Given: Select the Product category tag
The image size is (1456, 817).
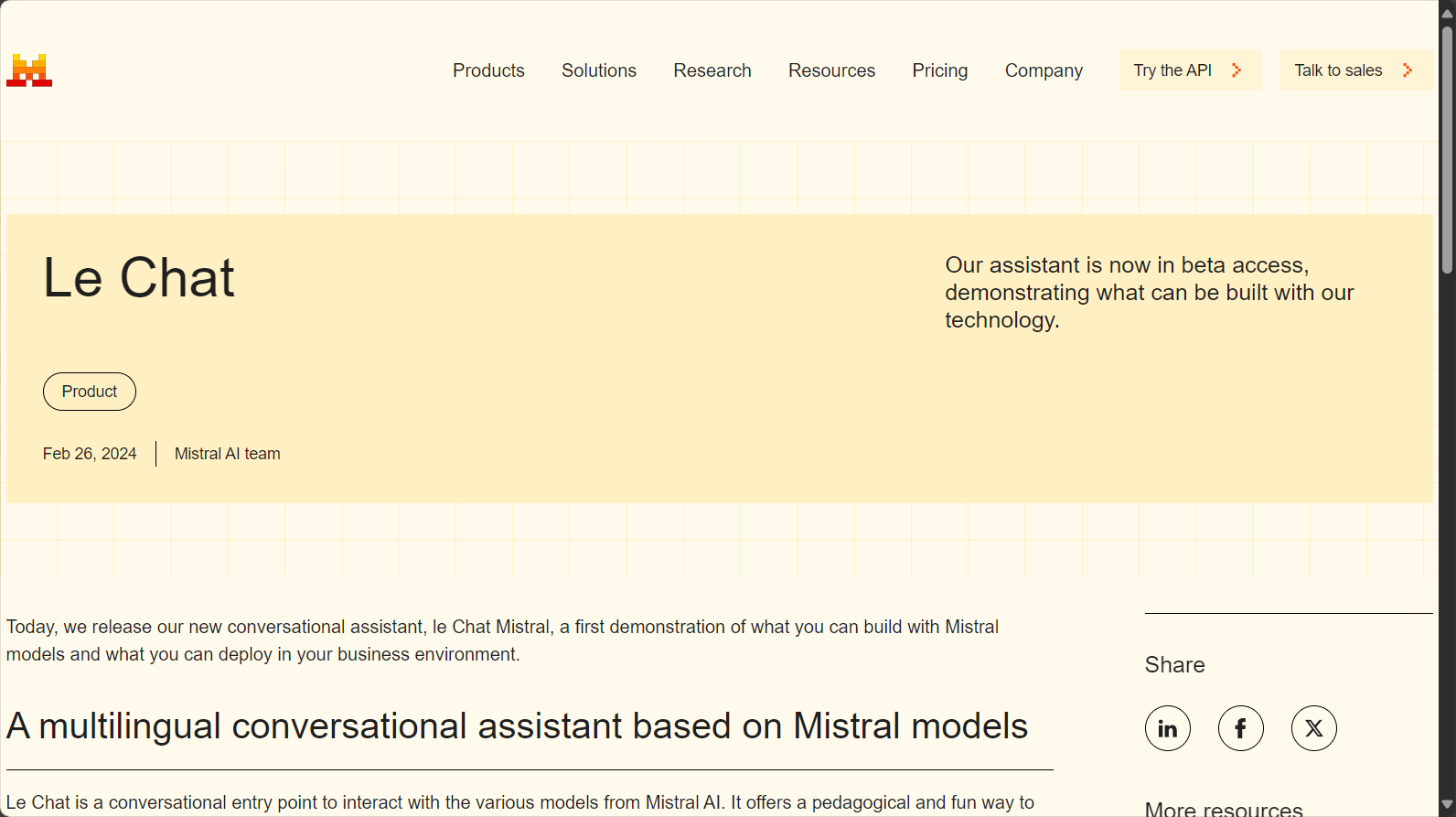Looking at the screenshot, I should 90,392.
